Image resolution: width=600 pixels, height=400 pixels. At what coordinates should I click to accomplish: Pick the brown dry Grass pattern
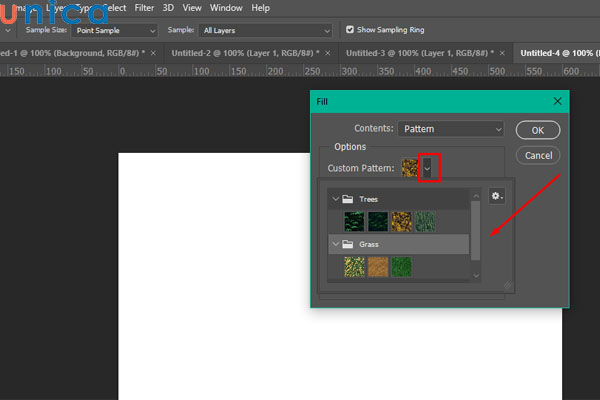pos(377,266)
